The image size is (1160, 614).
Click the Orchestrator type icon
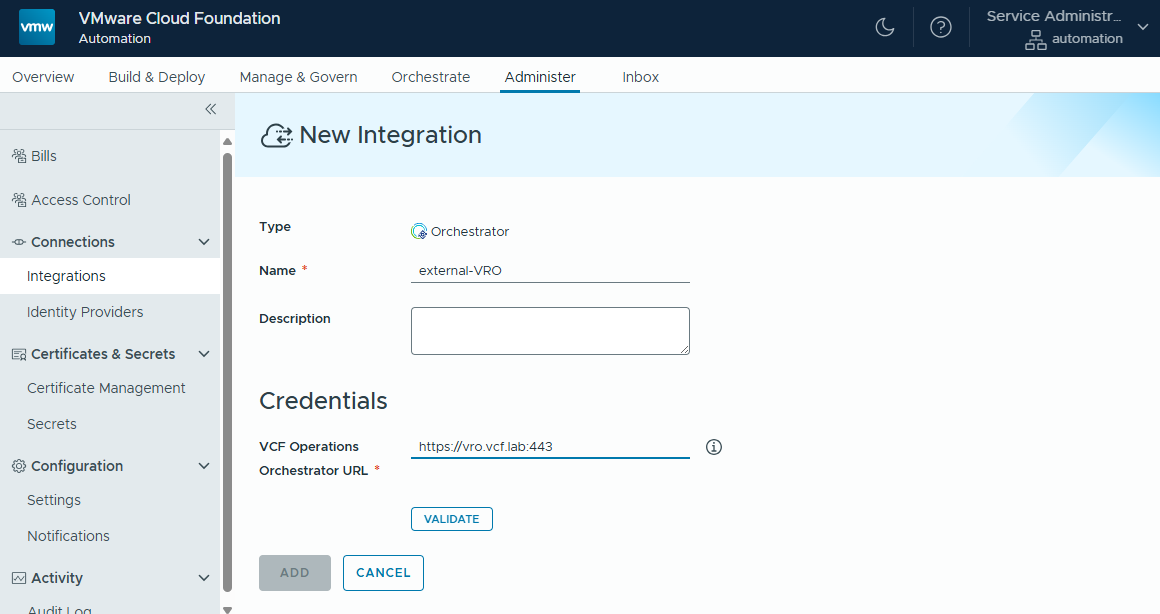tap(419, 232)
